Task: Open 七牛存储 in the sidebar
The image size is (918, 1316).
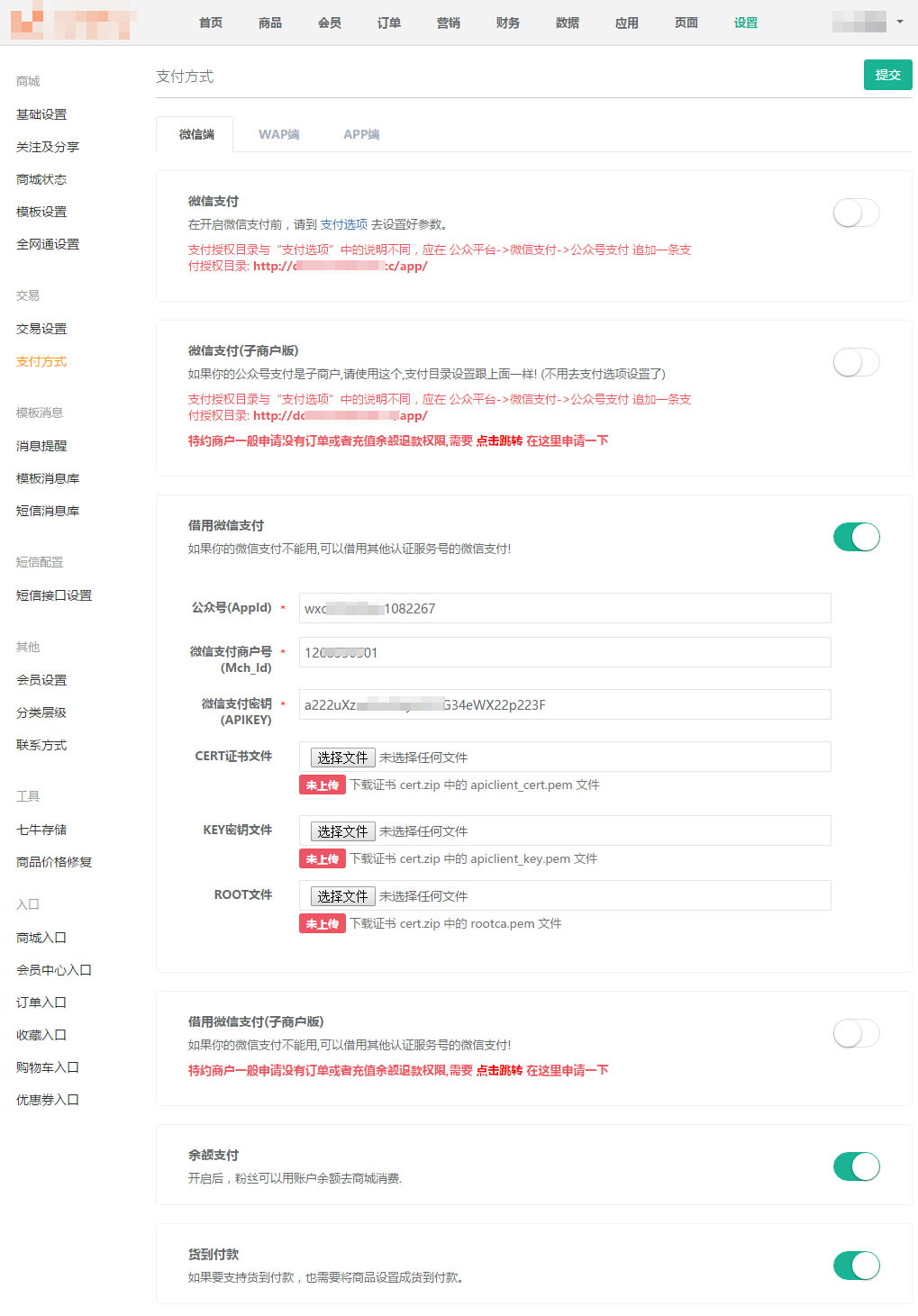Action: 41,830
